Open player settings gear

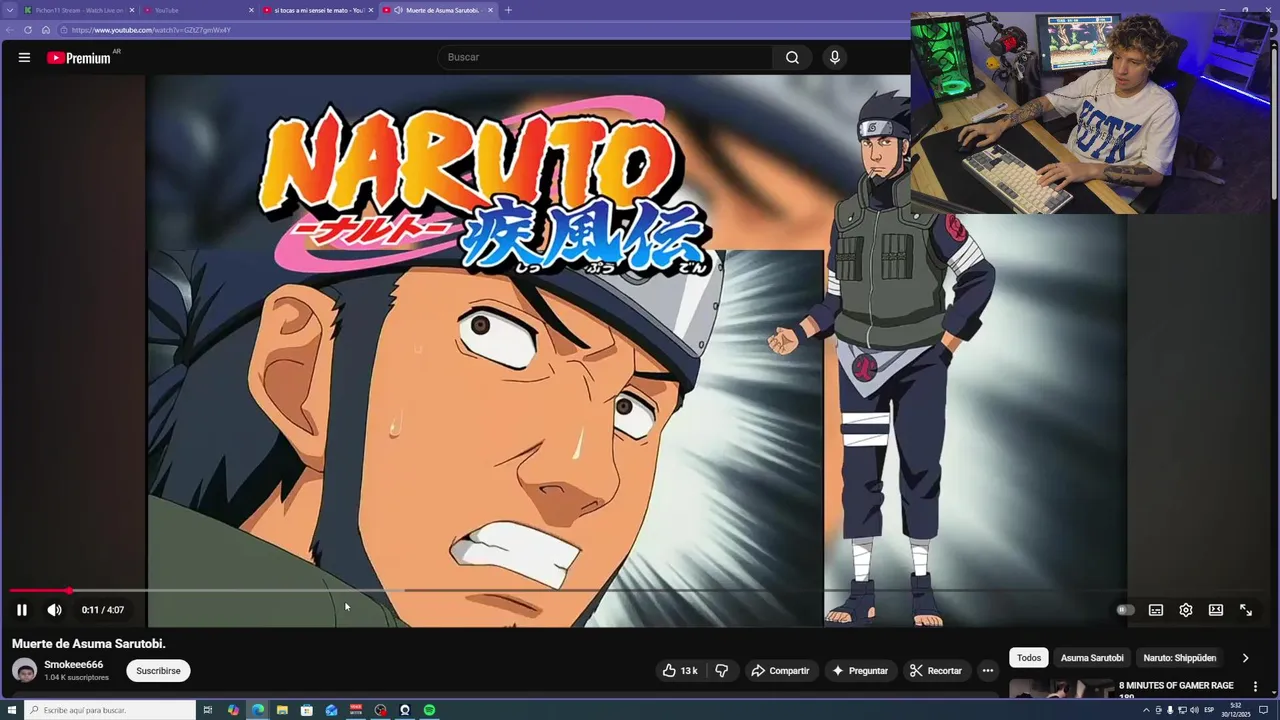click(x=1186, y=610)
